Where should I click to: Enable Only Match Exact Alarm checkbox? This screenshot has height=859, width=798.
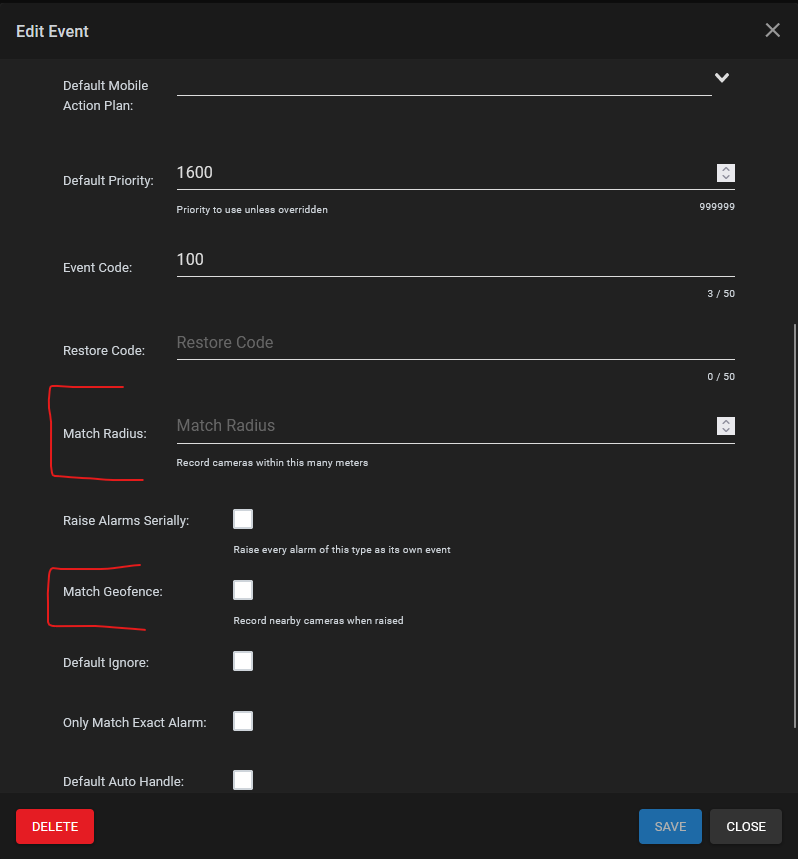[x=243, y=721]
